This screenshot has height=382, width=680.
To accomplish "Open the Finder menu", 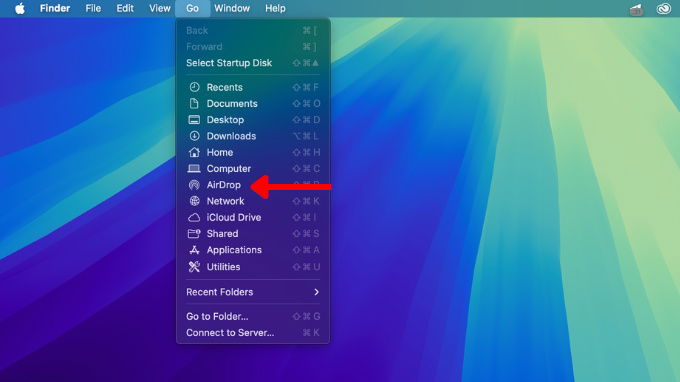I will pos(55,8).
